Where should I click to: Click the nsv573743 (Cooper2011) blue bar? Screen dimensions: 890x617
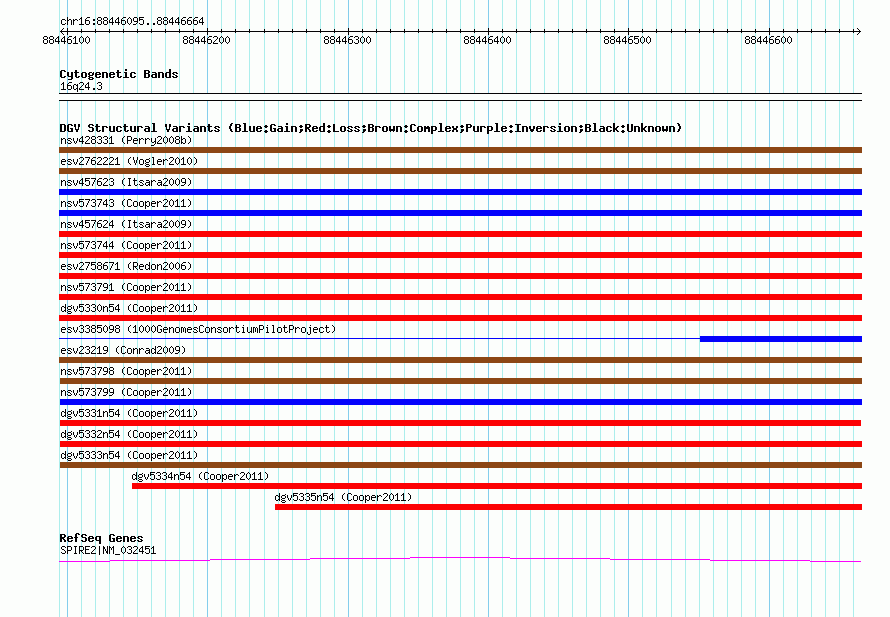click(460, 213)
